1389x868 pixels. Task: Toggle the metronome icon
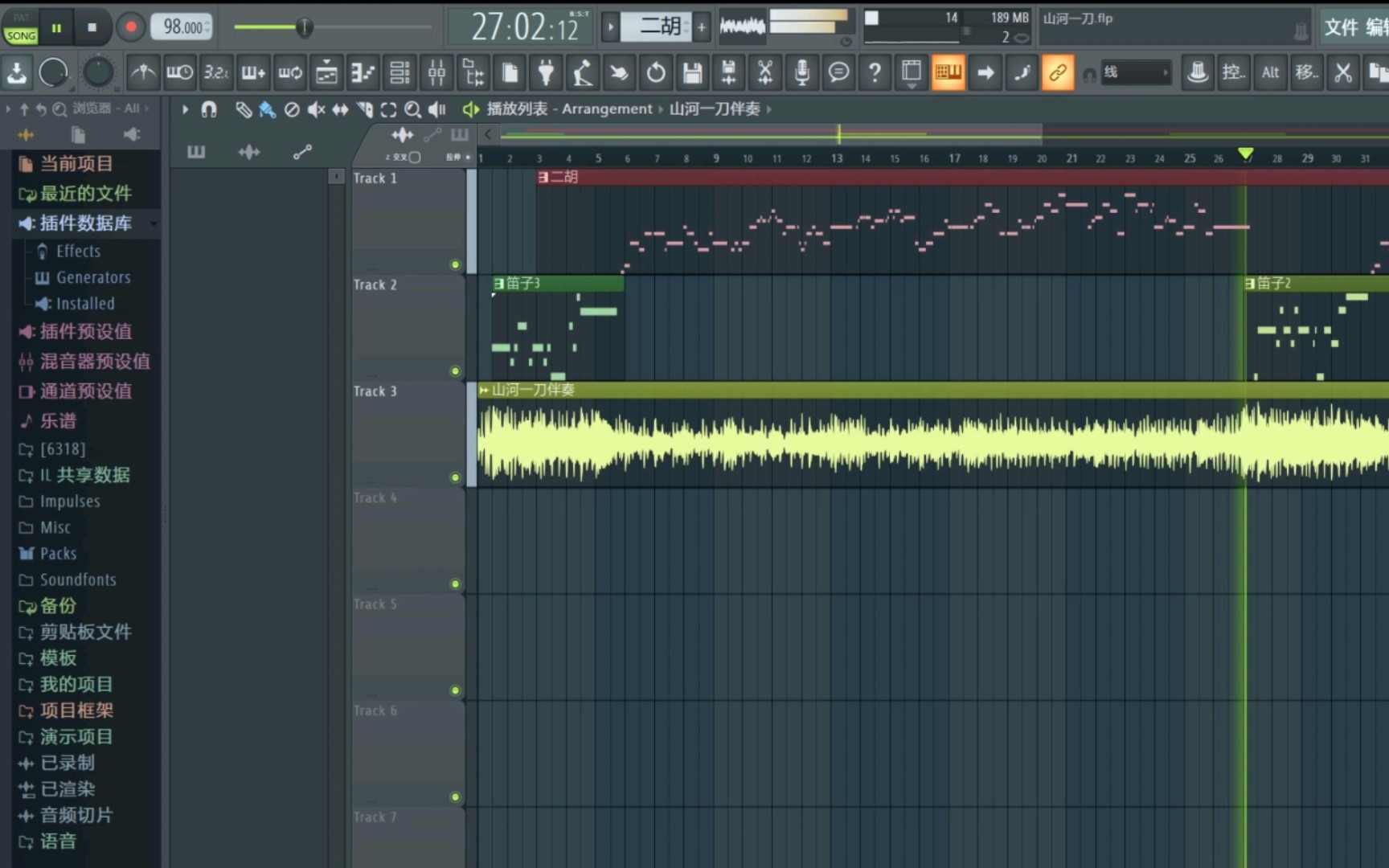pos(143,73)
